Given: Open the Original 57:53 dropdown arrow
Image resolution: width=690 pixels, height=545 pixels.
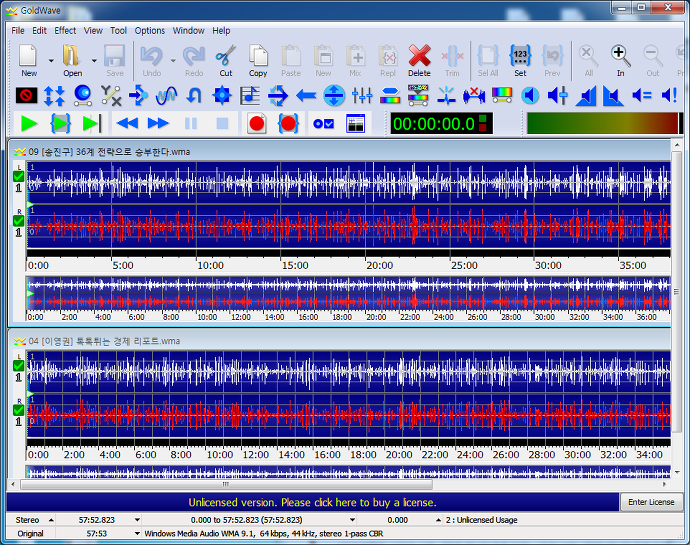Looking at the screenshot, I should [x=137, y=534].
